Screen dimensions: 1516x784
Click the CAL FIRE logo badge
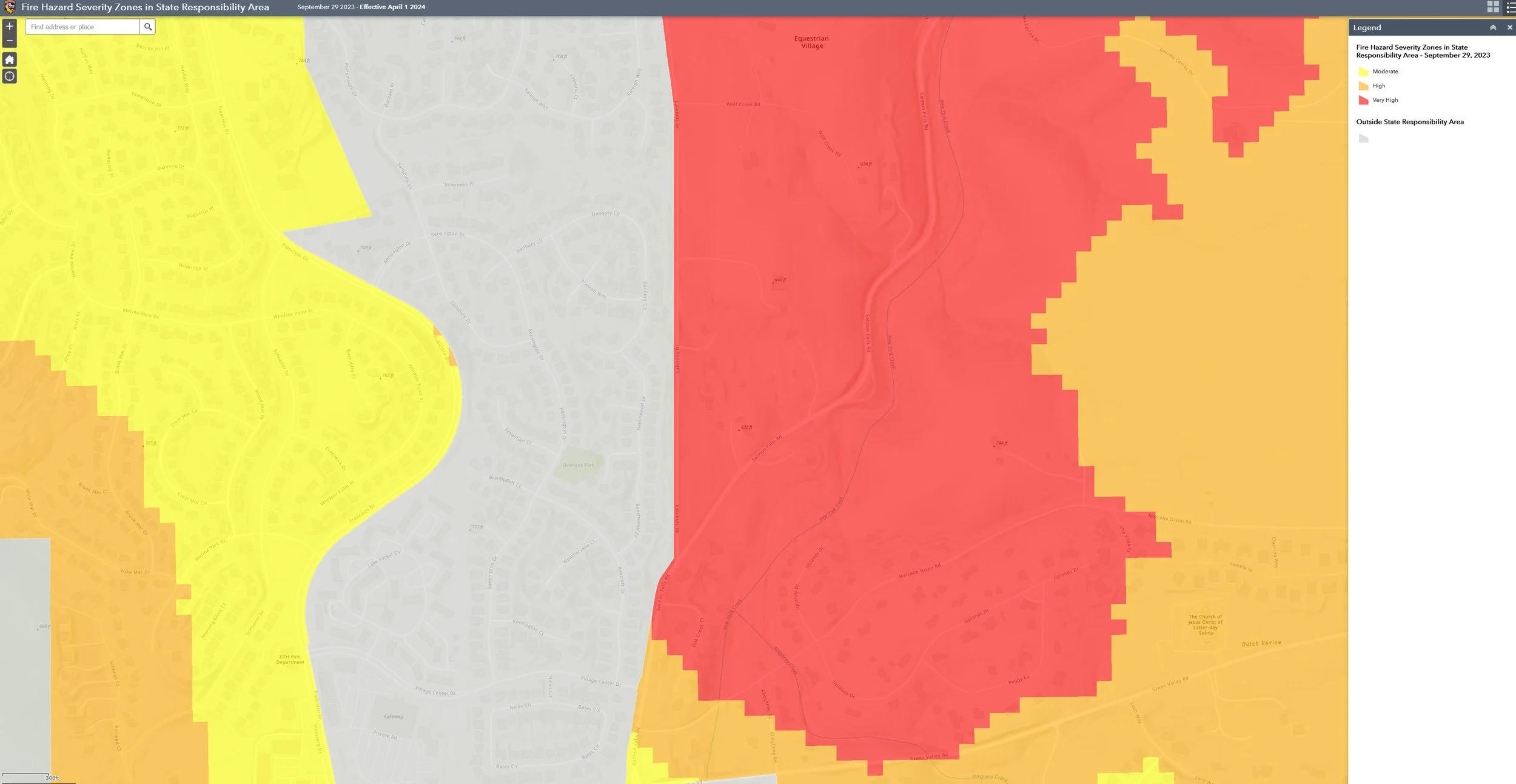coord(9,7)
